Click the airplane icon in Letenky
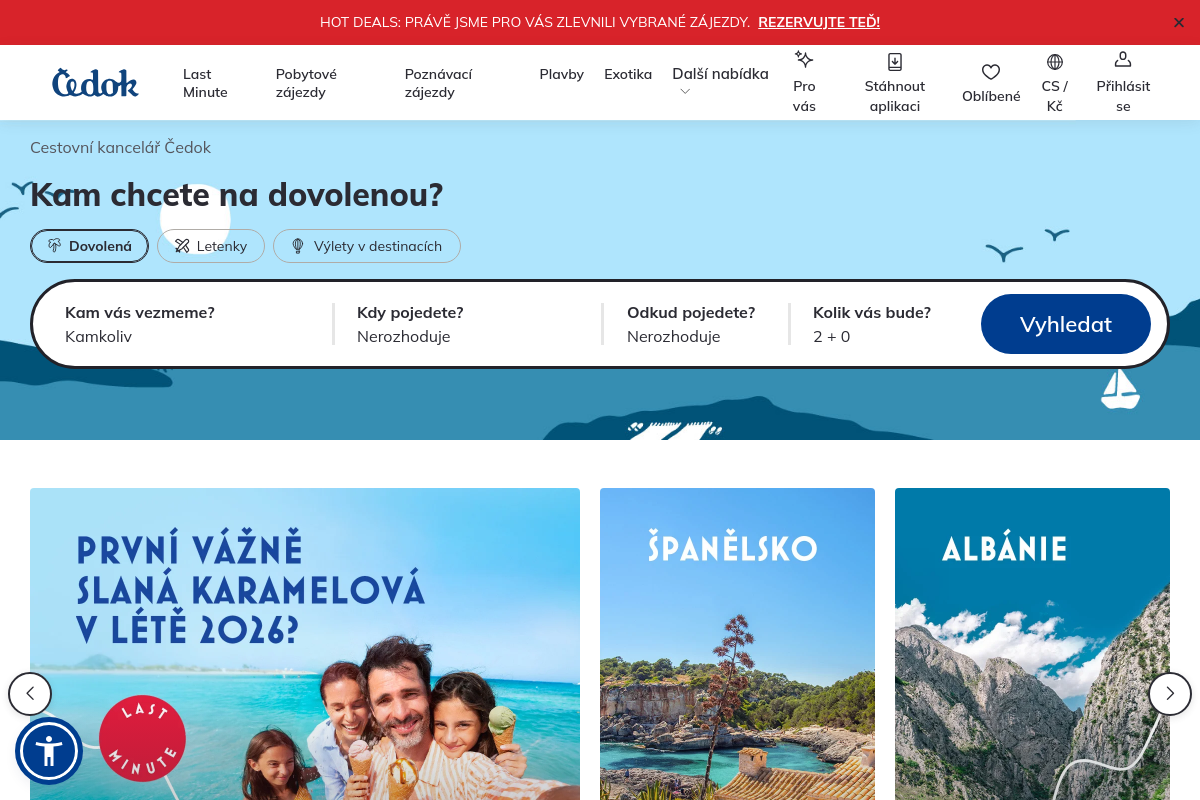Viewport: 1200px width, 800px height. [x=182, y=246]
